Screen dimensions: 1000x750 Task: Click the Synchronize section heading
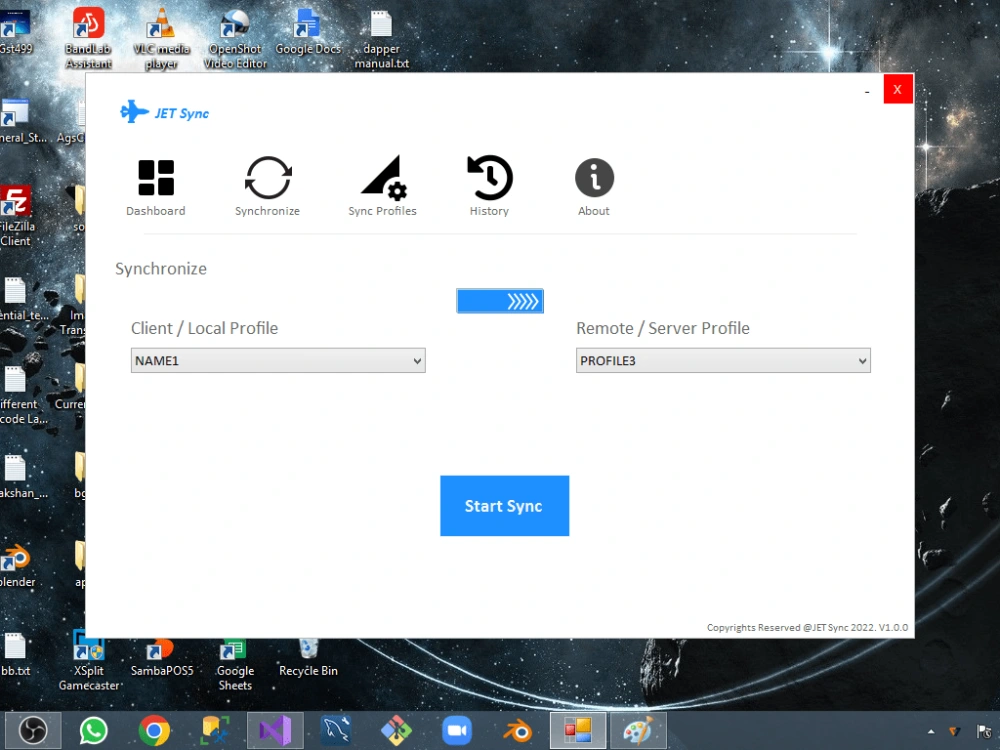(161, 268)
